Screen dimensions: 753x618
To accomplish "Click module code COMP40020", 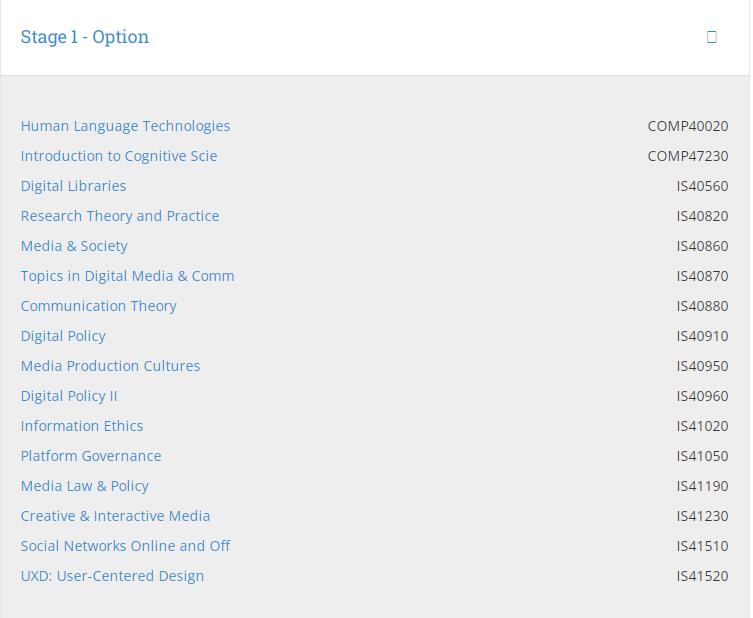I will click(688, 126).
